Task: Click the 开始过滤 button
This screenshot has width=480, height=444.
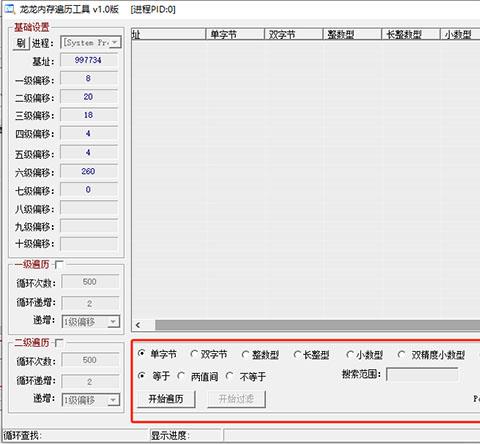Action: (x=236, y=399)
